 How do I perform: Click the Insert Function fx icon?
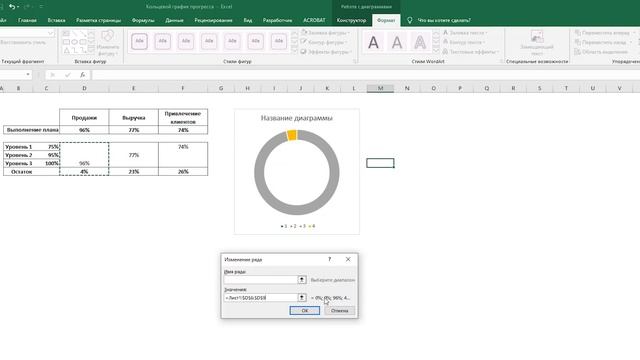coord(82,75)
